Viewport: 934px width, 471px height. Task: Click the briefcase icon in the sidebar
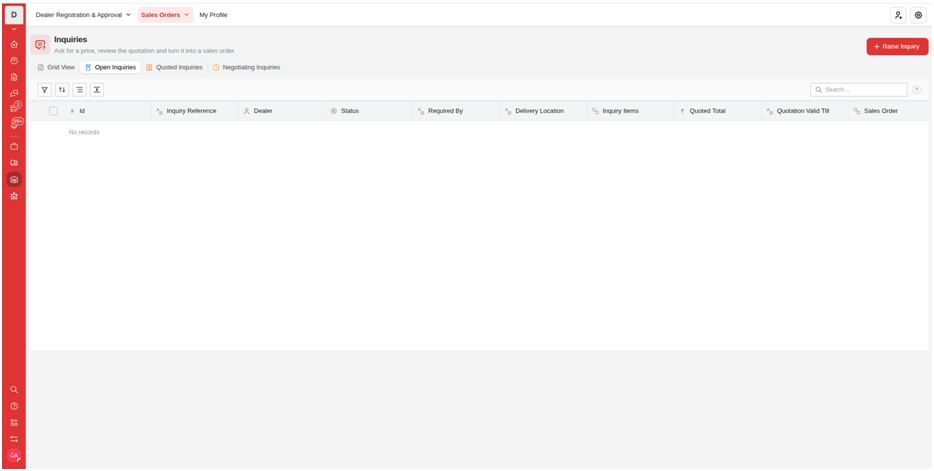[14, 146]
